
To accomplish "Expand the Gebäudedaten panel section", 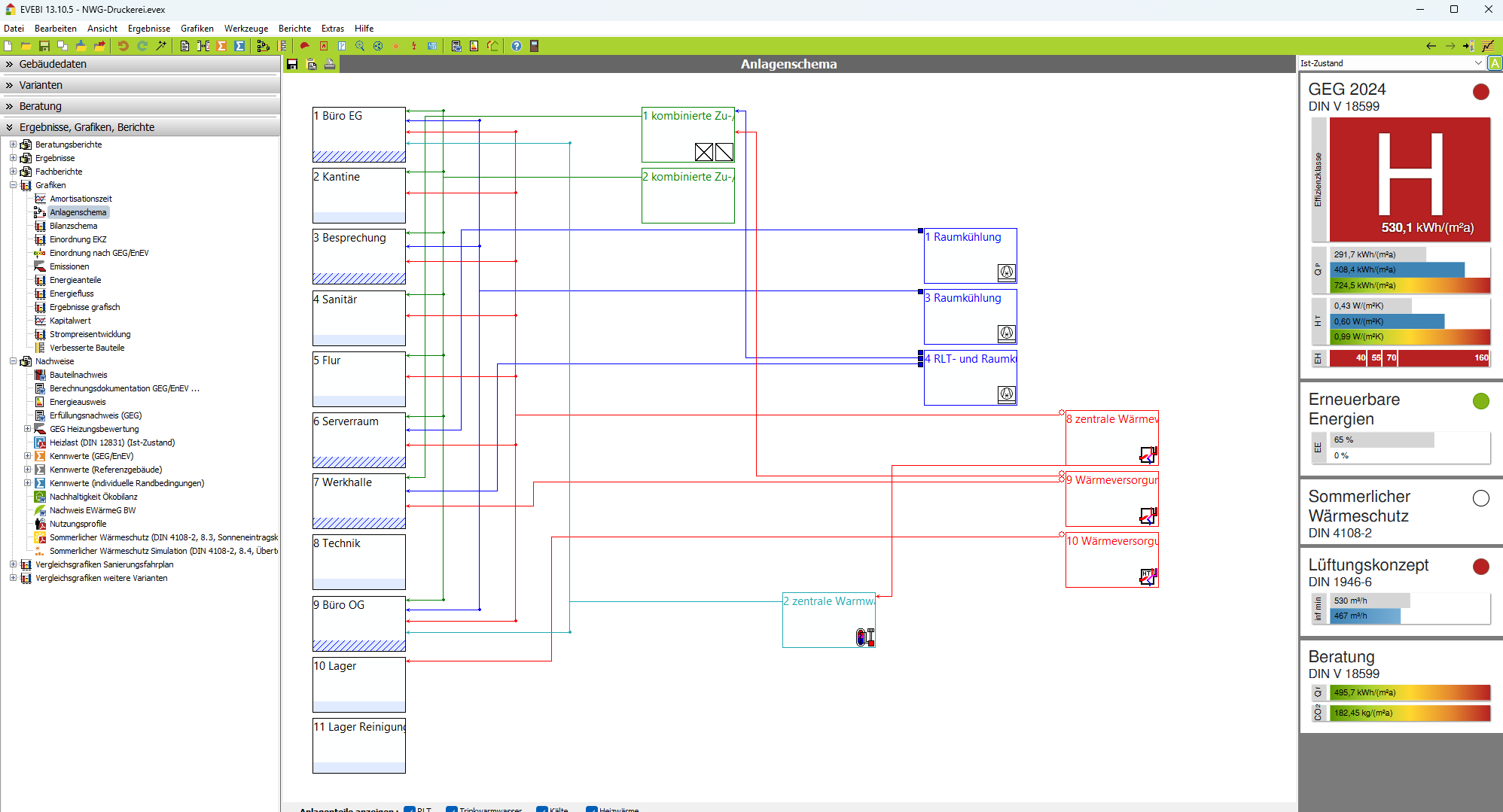I will pos(53,64).
